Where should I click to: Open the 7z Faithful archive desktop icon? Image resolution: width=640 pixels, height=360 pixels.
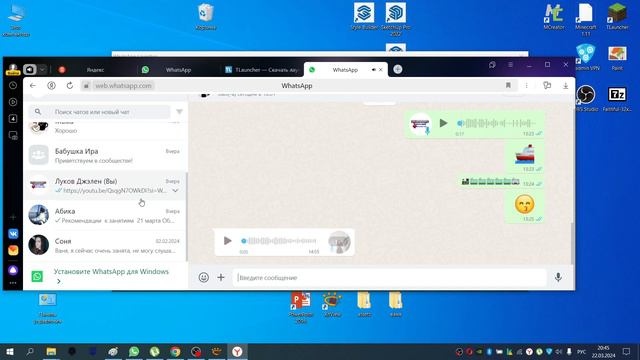[617, 98]
